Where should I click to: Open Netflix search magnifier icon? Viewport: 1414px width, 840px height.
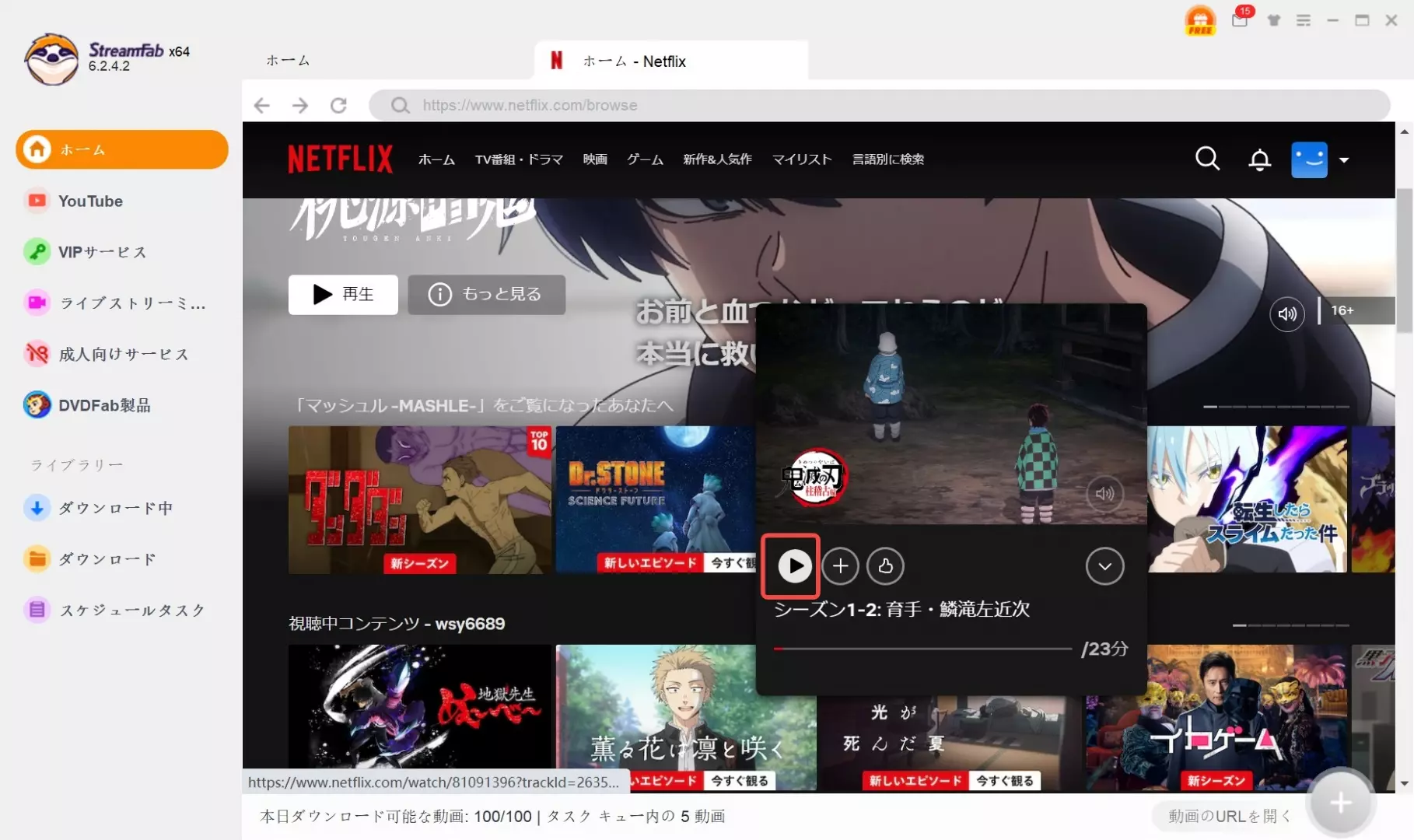point(1207,159)
